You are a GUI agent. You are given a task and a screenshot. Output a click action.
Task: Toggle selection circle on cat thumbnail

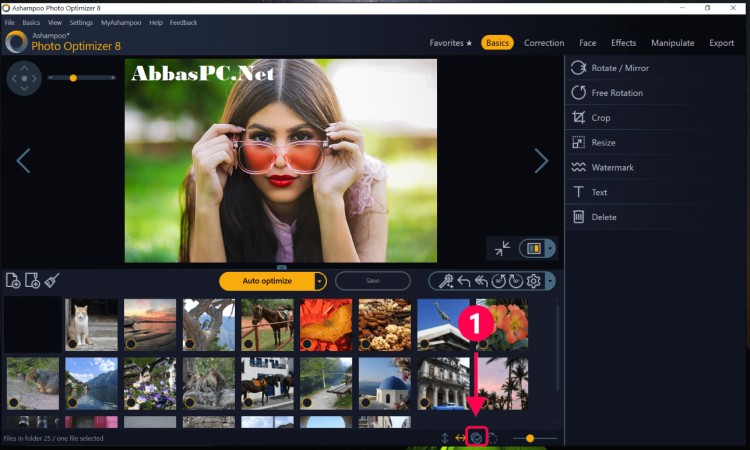[x=72, y=343]
